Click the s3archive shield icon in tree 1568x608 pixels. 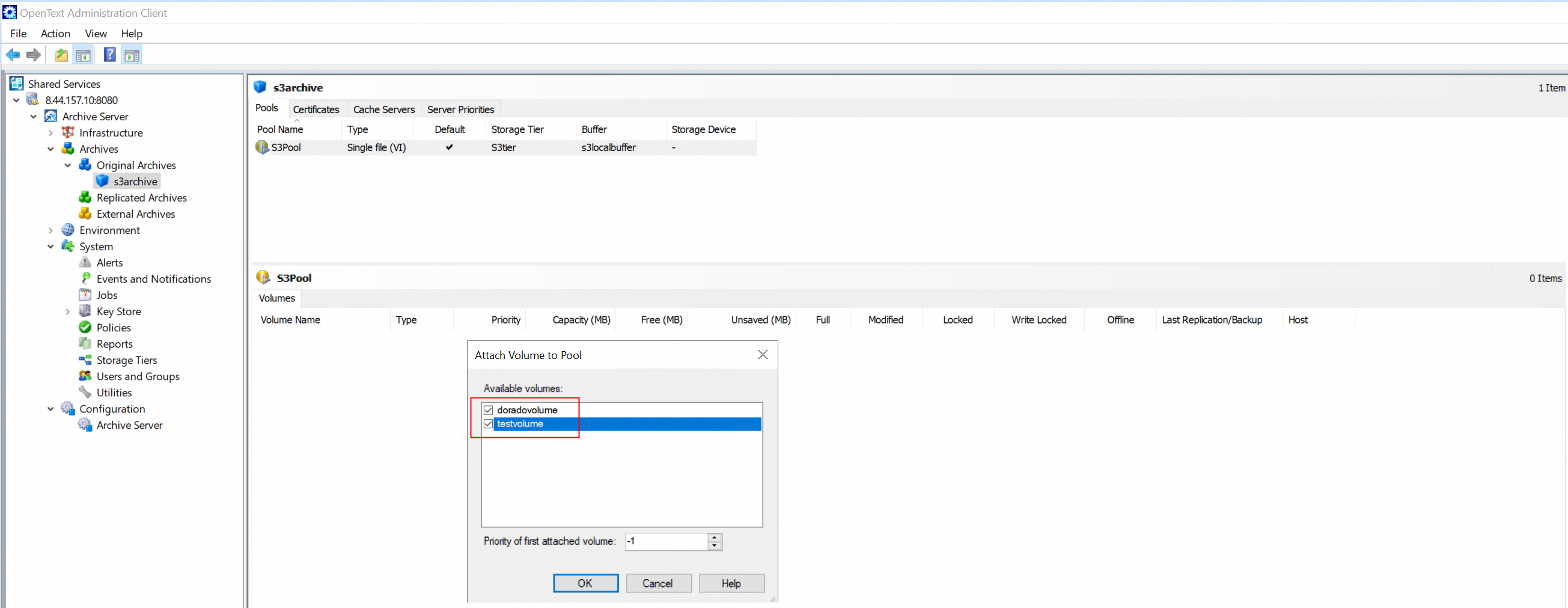[102, 181]
